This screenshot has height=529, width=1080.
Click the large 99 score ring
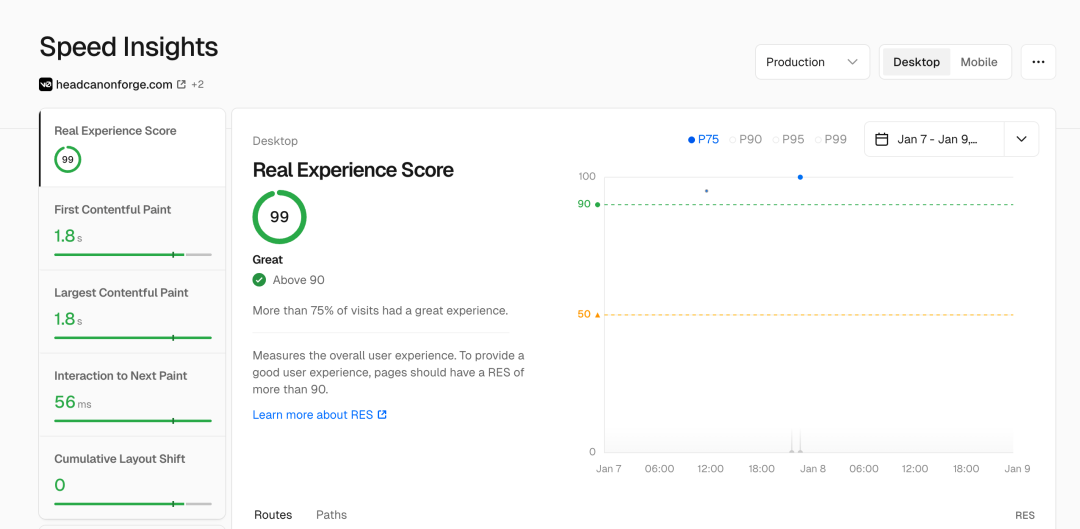(279, 217)
